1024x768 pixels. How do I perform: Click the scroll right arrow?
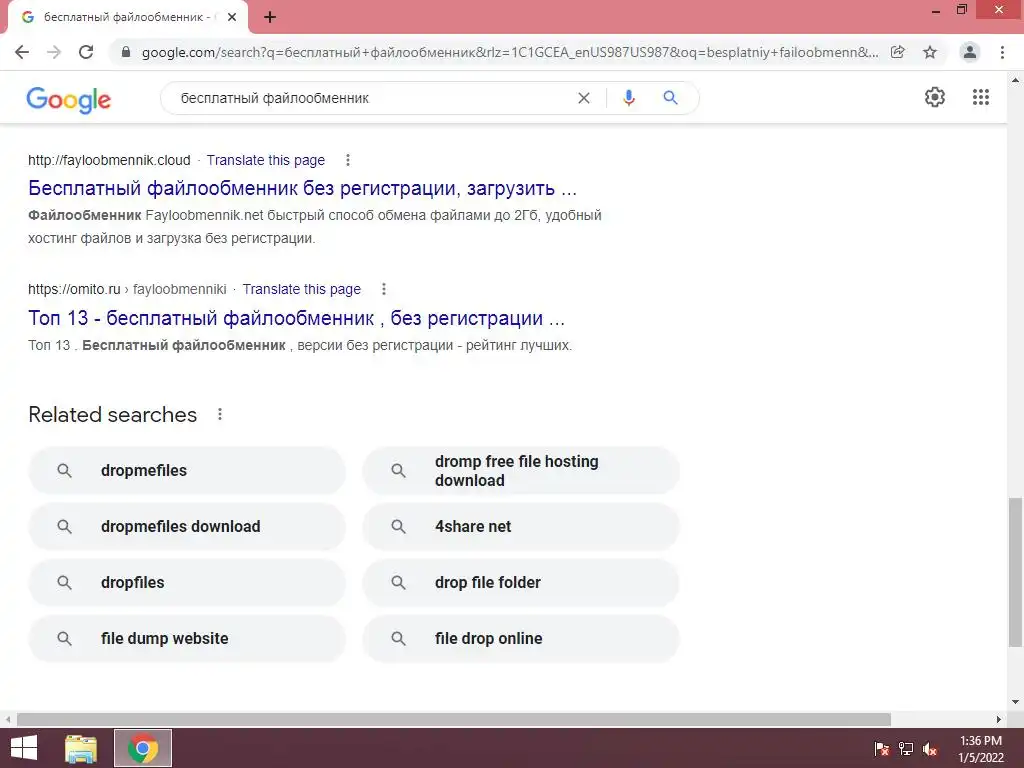(x=999, y=719)
